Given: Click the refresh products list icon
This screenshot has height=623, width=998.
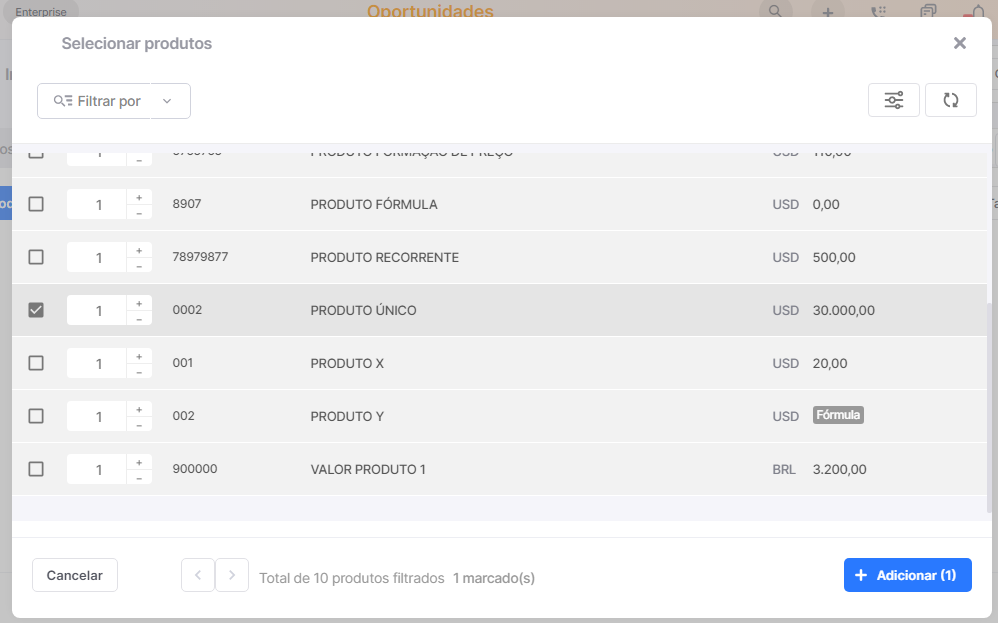Looking at the screenshot, I should click(x=951, y=100).
